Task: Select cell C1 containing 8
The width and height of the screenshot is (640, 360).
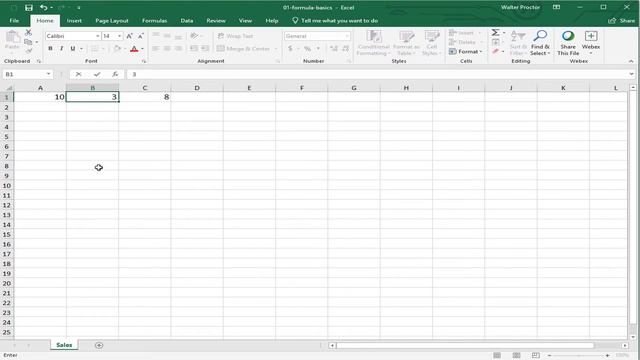Action: coord(145,97)
